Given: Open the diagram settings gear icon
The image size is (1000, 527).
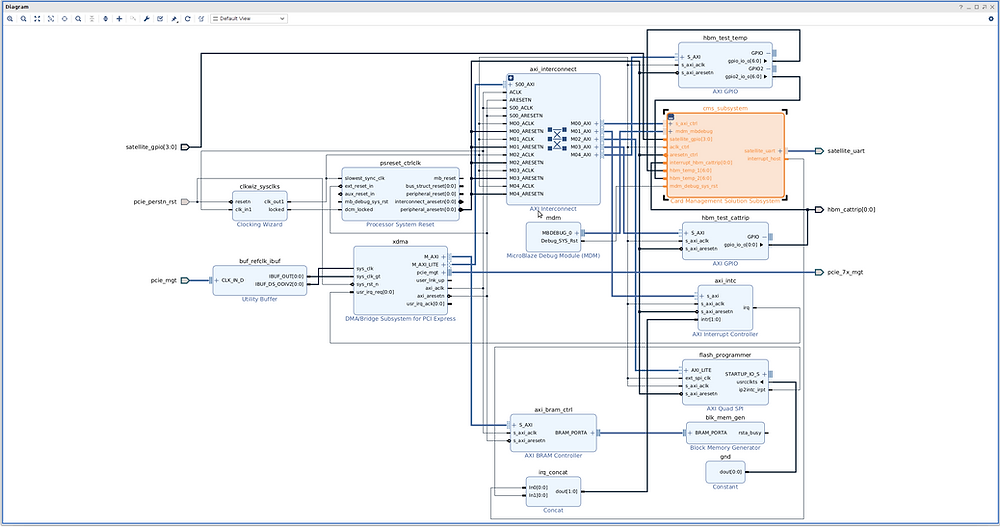Looking at the screenshot, I should pos(990,19).
